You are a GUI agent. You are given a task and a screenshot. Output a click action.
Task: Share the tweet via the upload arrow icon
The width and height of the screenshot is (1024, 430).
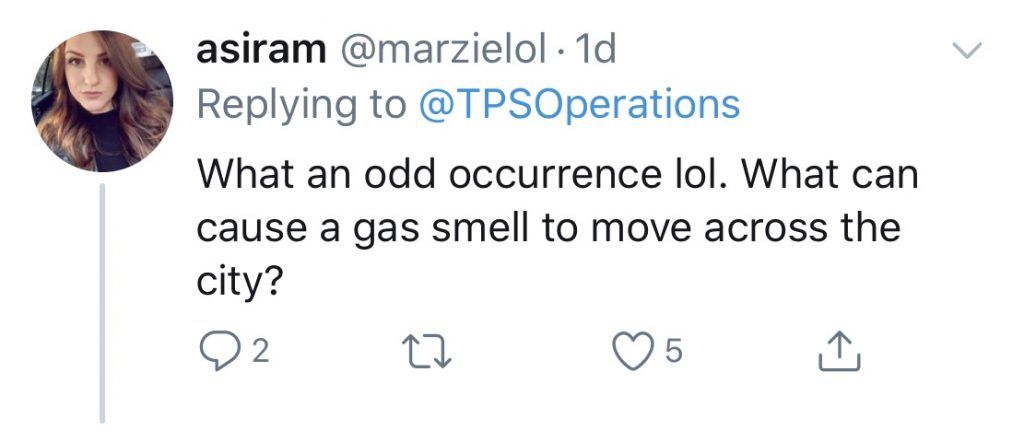[839, 350]
